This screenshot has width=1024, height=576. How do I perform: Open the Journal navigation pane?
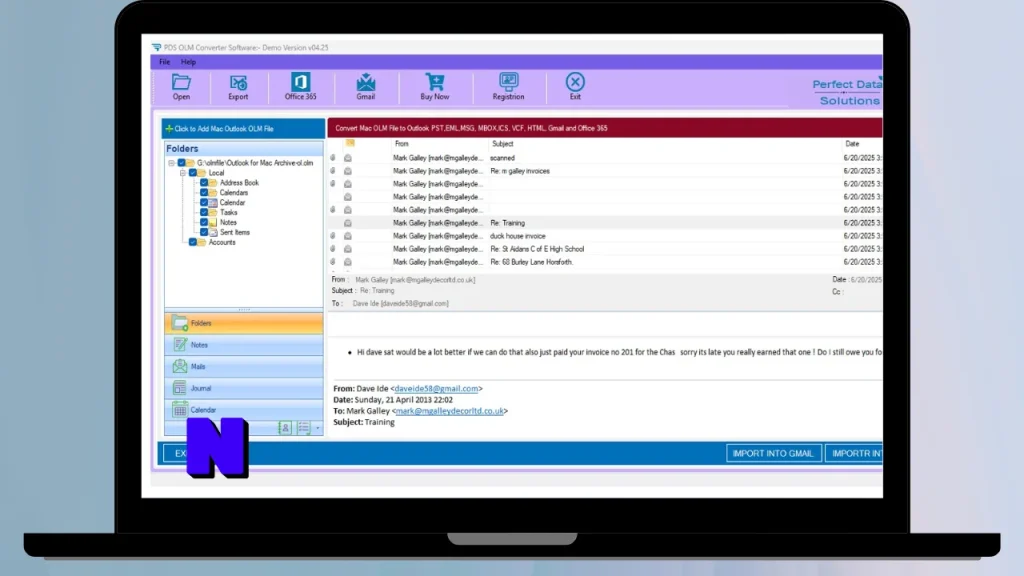[x=244, y=388]
